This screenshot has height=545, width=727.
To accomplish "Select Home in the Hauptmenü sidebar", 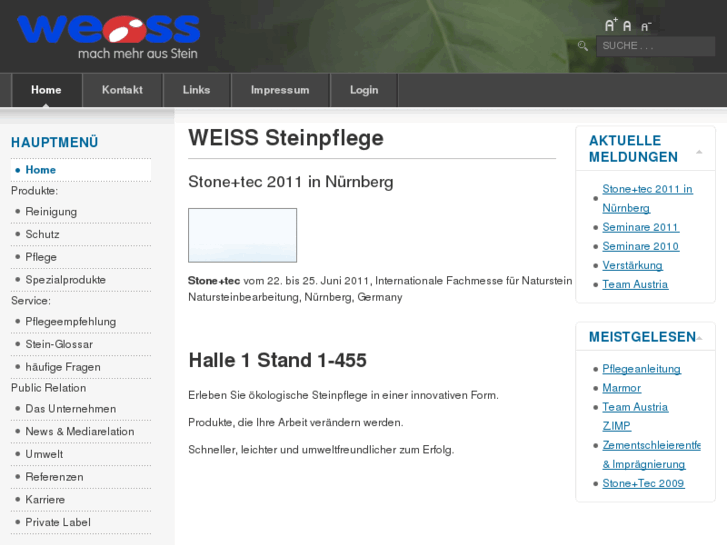I will tap(81, 170).
